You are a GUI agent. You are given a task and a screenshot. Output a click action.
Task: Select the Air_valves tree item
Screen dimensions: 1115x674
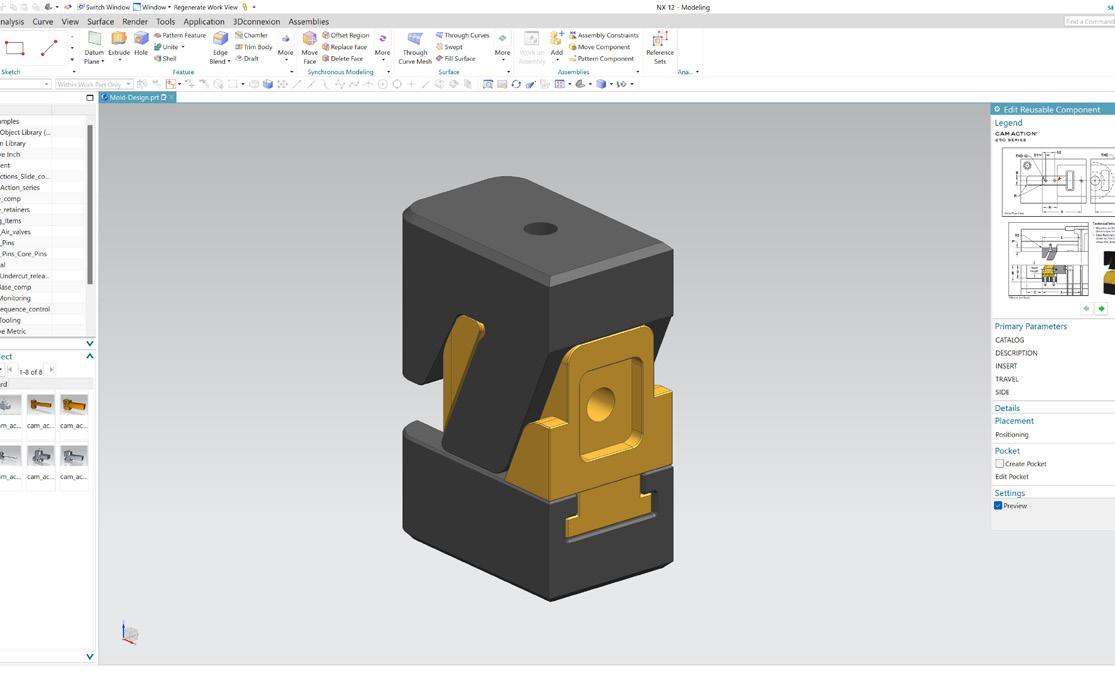16,232
